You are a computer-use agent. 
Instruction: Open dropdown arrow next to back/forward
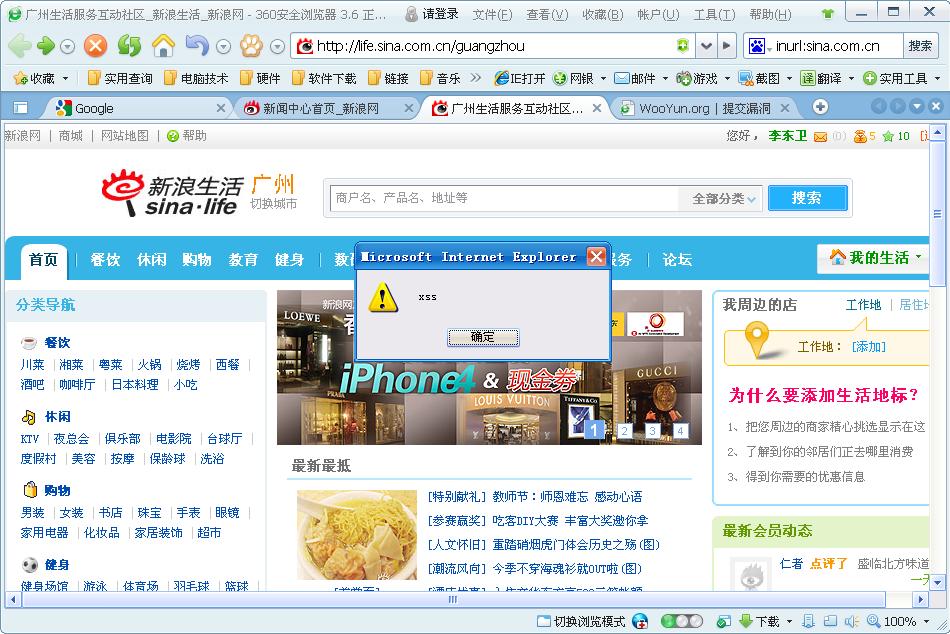click(x=67, y=46)
